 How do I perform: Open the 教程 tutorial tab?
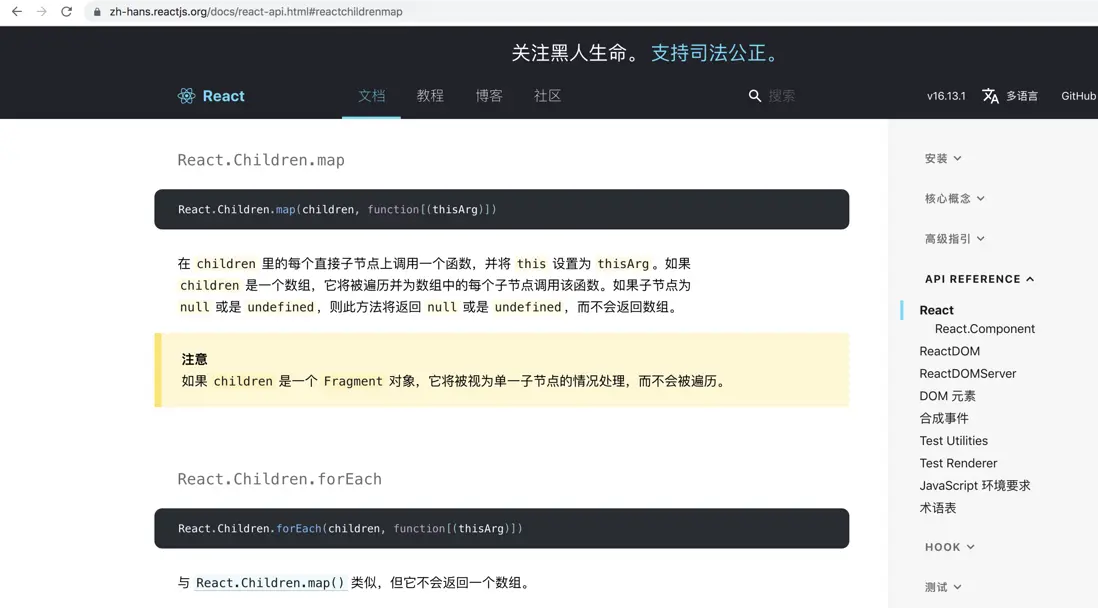coord(430,96)
